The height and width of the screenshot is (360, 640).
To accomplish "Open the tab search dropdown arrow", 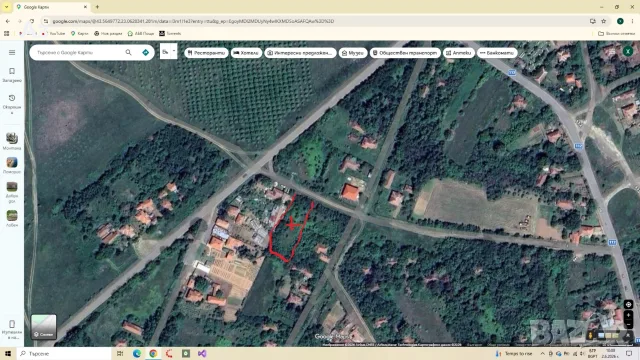I will [x=7, y=7].
